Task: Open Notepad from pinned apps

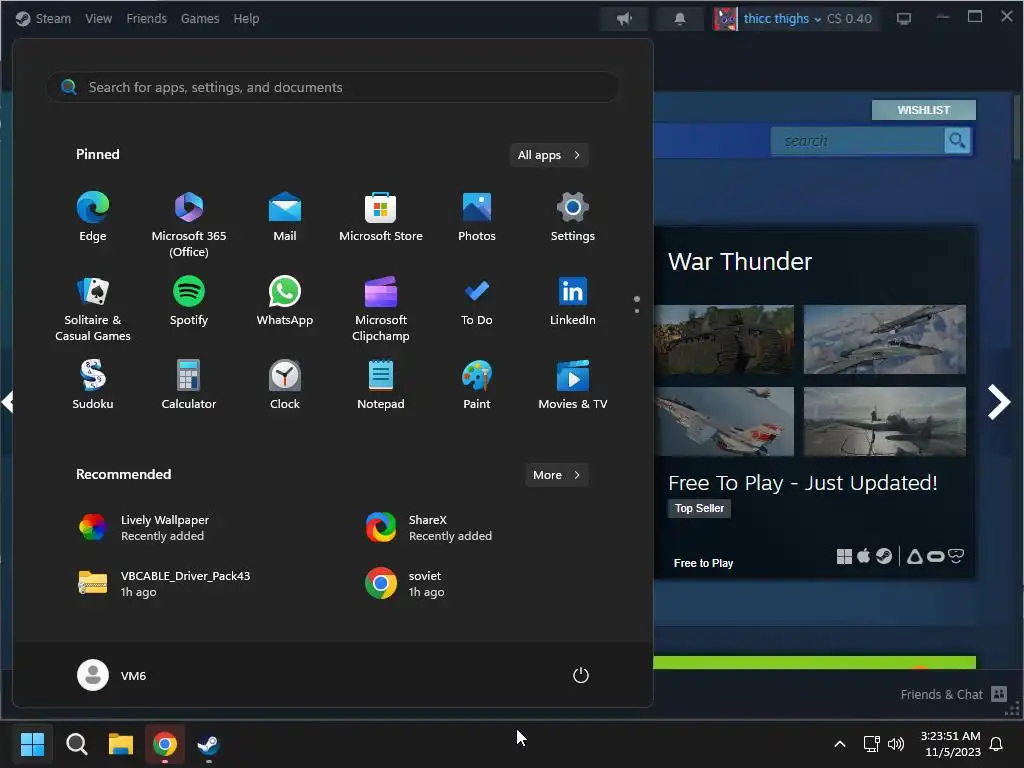Action: [381, 385]
